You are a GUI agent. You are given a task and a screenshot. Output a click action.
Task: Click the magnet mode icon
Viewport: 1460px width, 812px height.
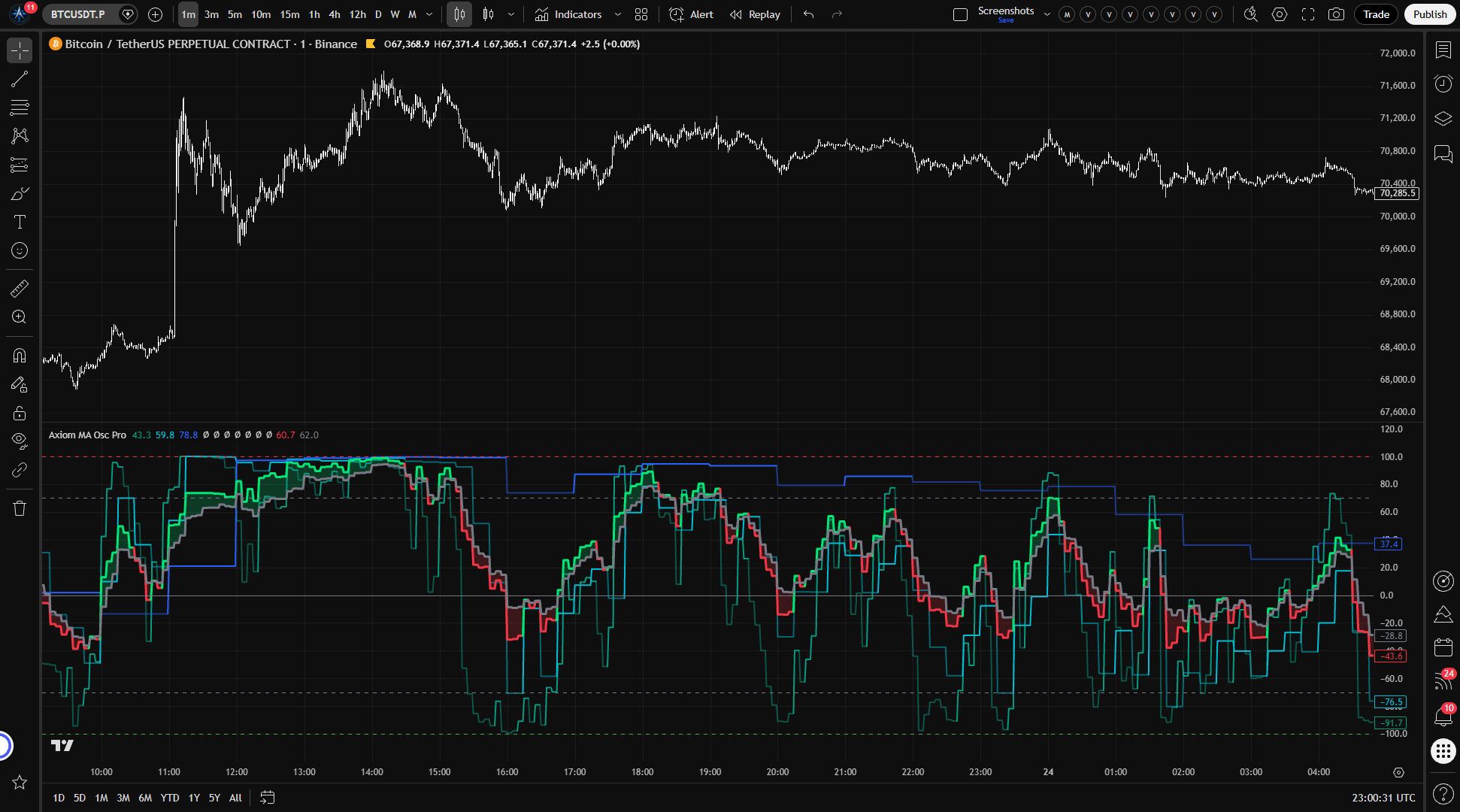coord(20,356)
